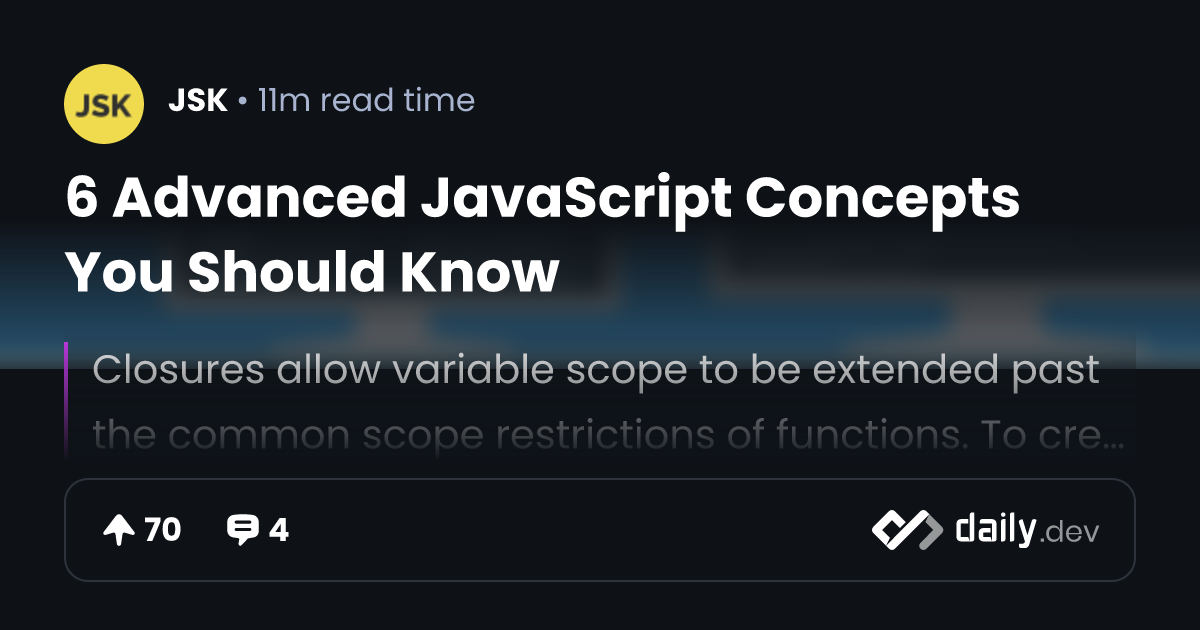Click the 11m read time label
This screenshot has height=630, width=1200.
(366, 101)
